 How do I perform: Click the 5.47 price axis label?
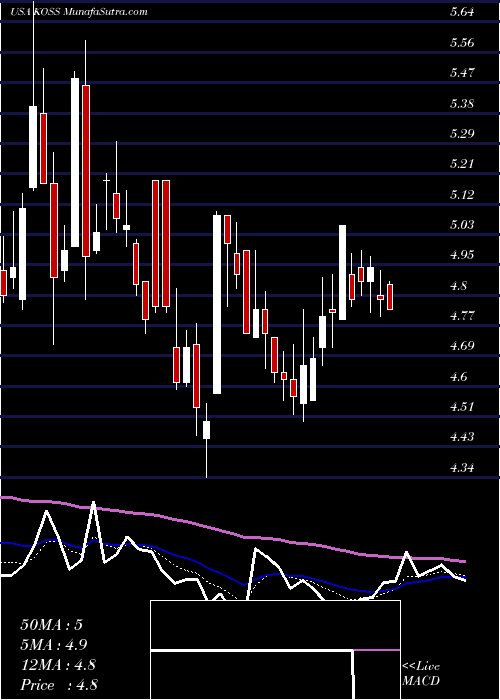click(x=462, y=73)
